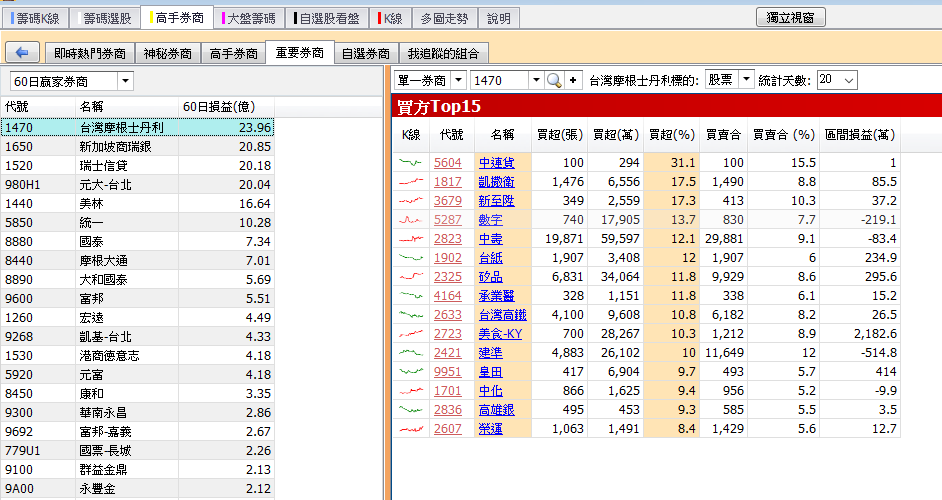This screenshot has width=942, height=500.
Task: Select 神秘券商 sub-tab
Action: [168, 53]
